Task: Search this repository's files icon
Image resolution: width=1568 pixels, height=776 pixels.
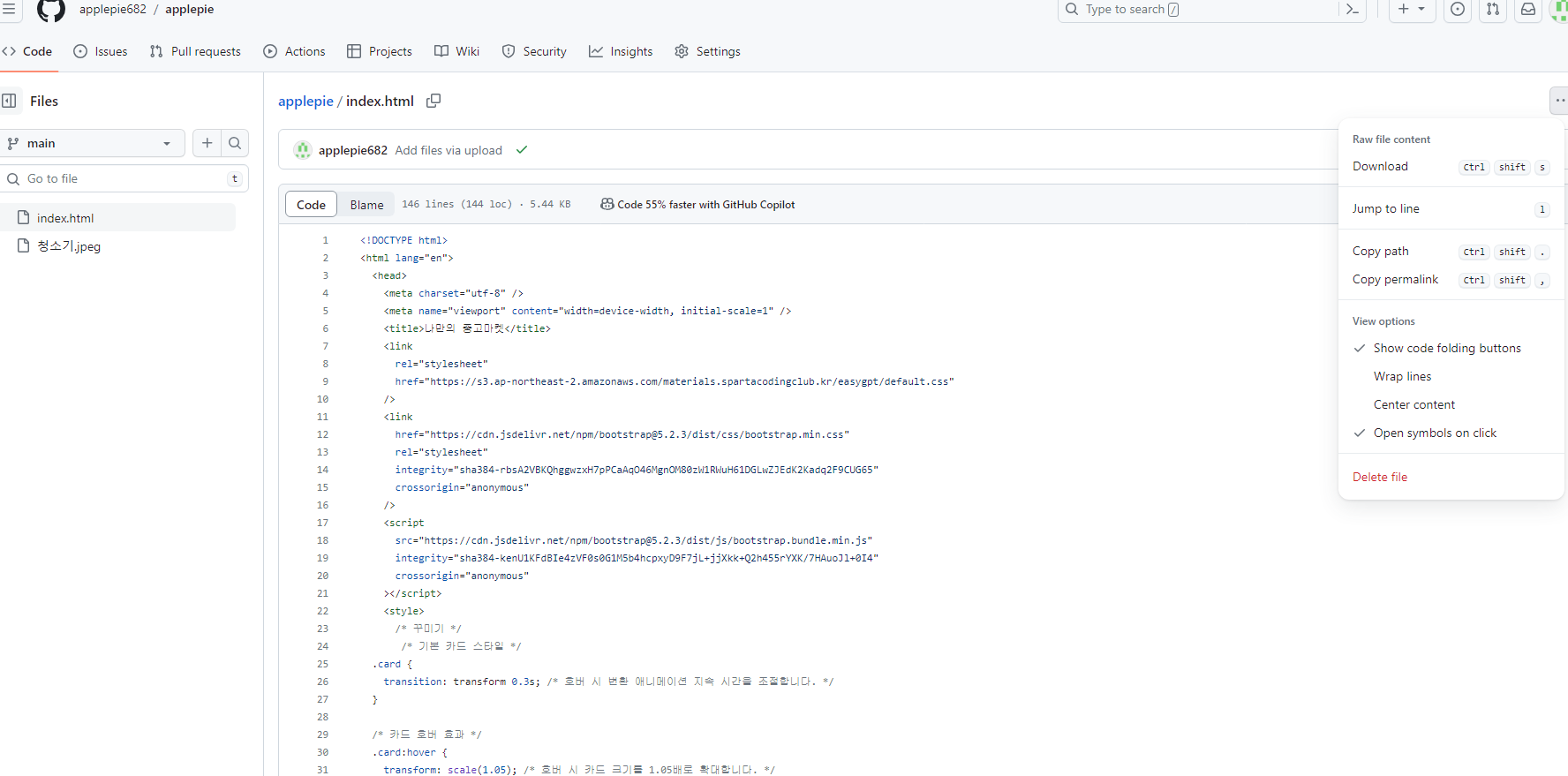Action: coord(235,143)
